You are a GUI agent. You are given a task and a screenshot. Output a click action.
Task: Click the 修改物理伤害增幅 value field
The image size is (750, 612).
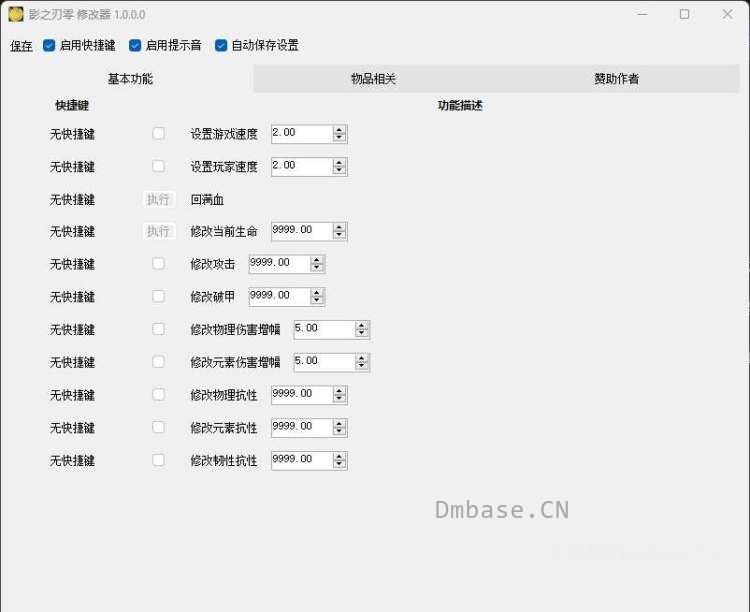coord(324,329)
